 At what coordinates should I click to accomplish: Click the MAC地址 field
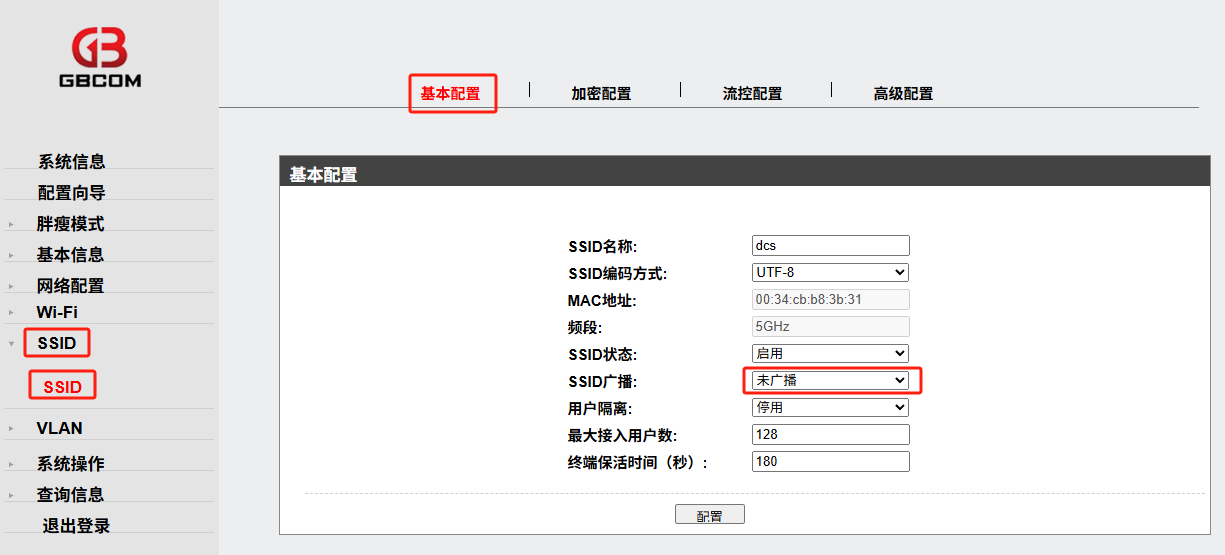click(831, 299)
